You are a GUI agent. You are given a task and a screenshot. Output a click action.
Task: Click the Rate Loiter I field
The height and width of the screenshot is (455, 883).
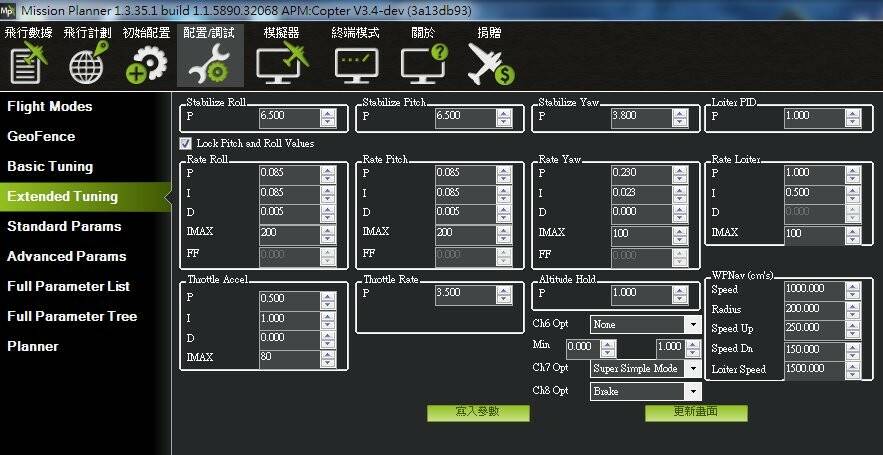click(814, 194)
